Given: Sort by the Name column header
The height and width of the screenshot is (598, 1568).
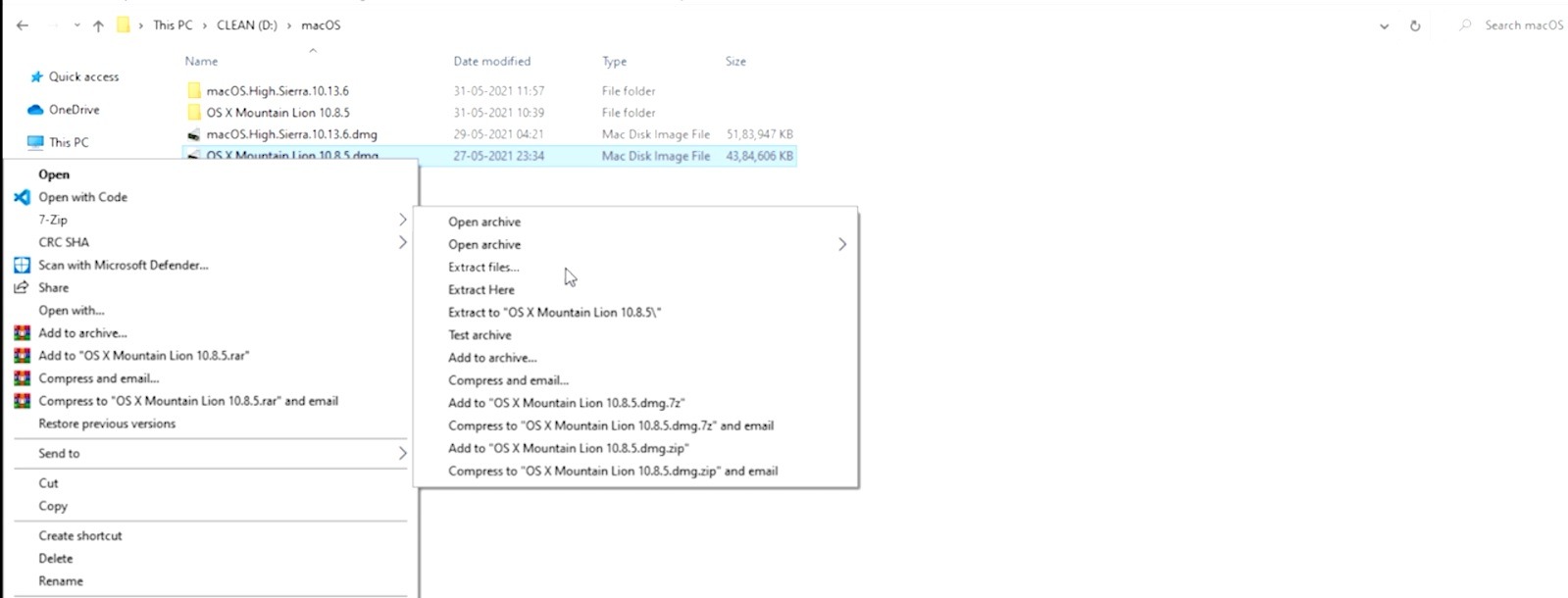Looking at the screenshot, I should 201,61.
